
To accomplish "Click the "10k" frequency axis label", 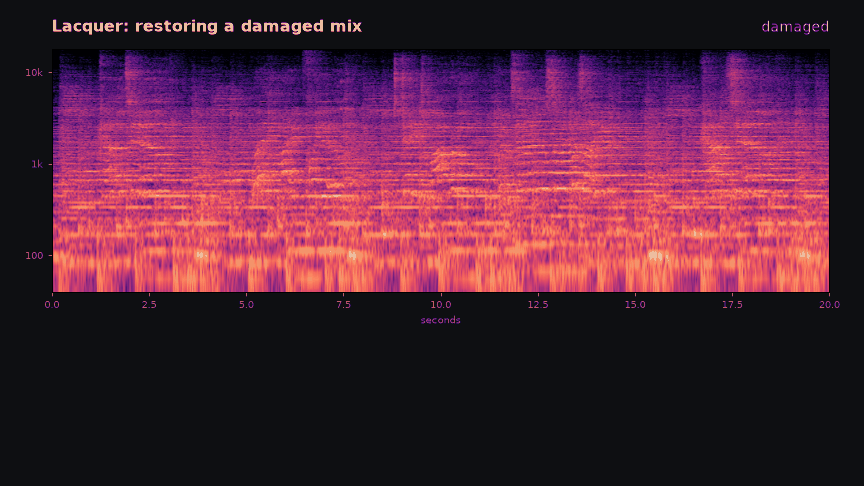I will point(34,73).
